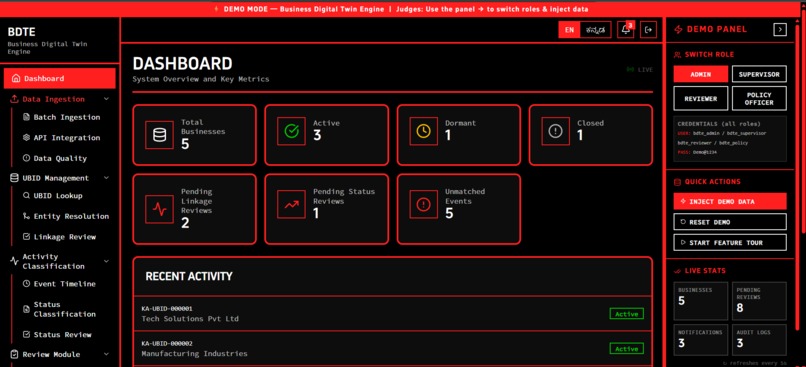
Task: Click the Tech Solutions Pvt Ltd activity row
Action: (x=392, y=314)
